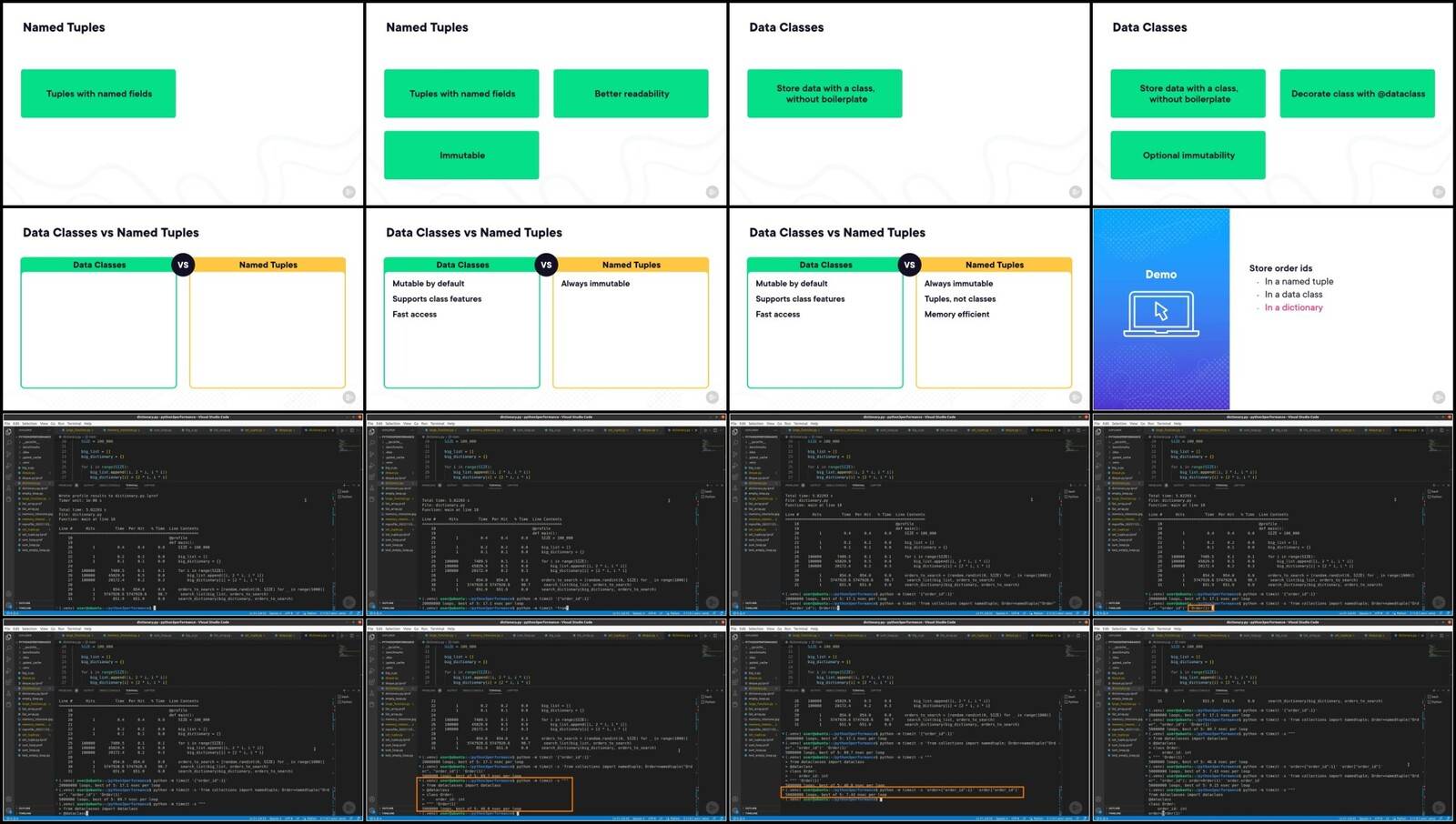Click the watermark icon on the single 'Tuples with named fields' slide
This screenshot has height=824, width=1456.
[349, 192]
